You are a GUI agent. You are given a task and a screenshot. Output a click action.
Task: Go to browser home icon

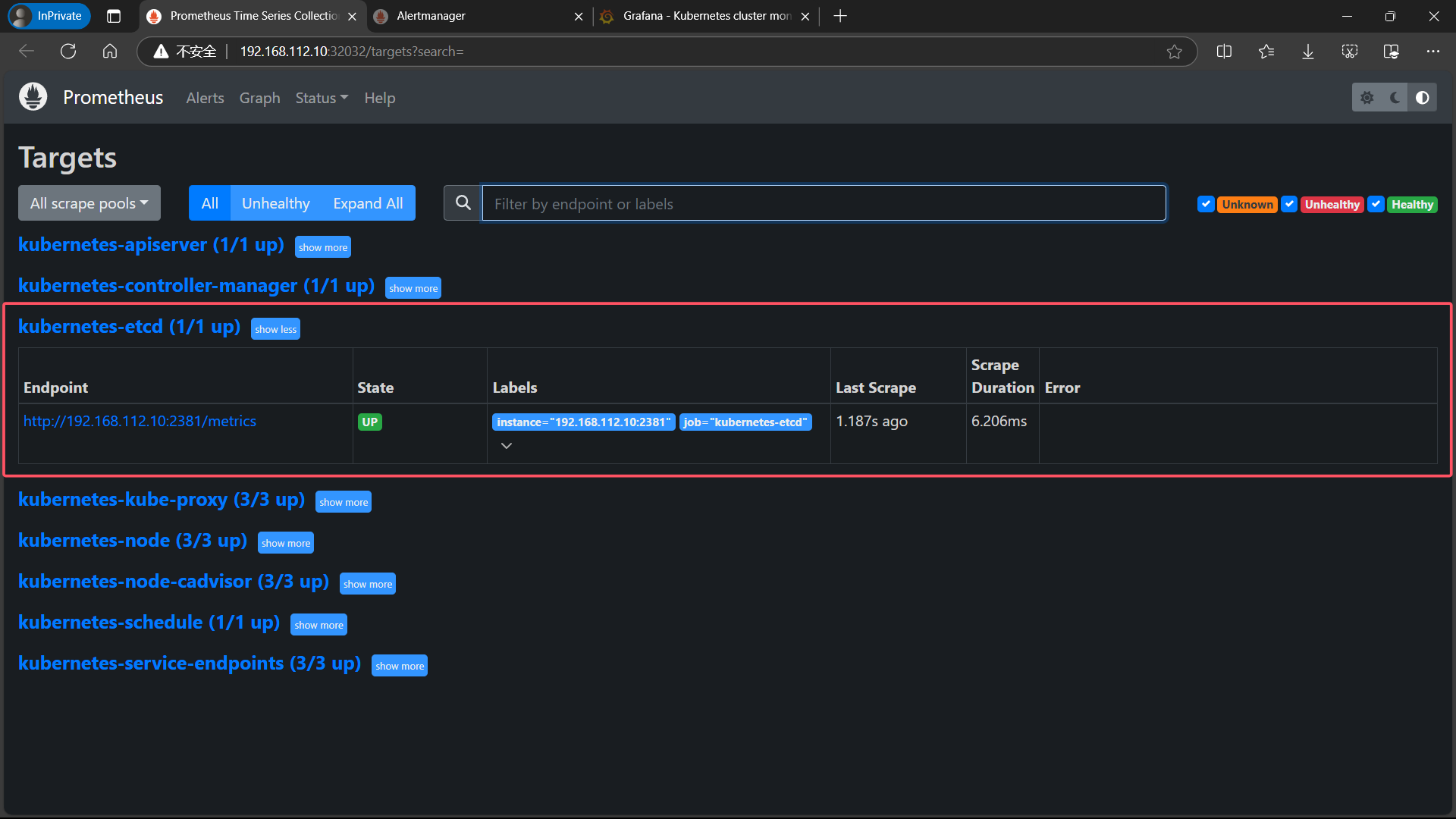click(110, 52)
